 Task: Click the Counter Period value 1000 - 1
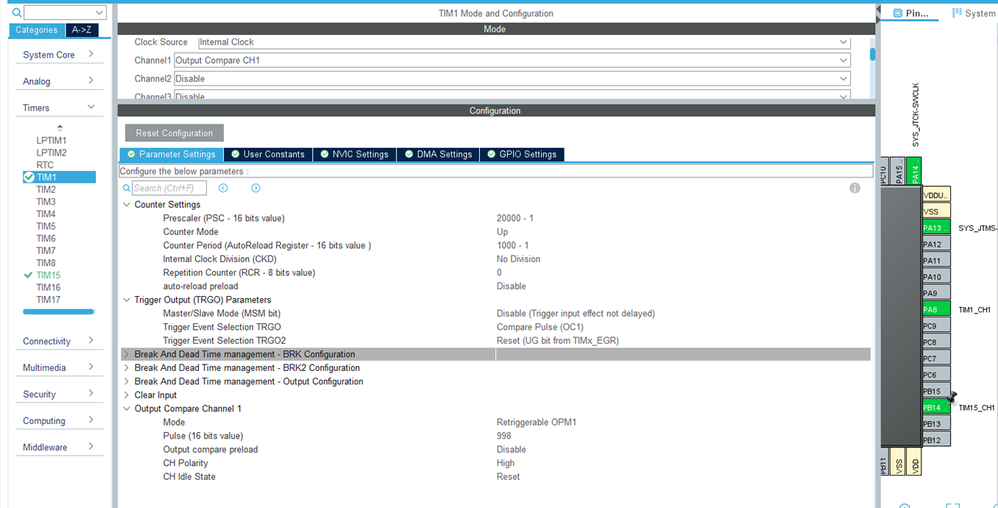click(512, 245)
